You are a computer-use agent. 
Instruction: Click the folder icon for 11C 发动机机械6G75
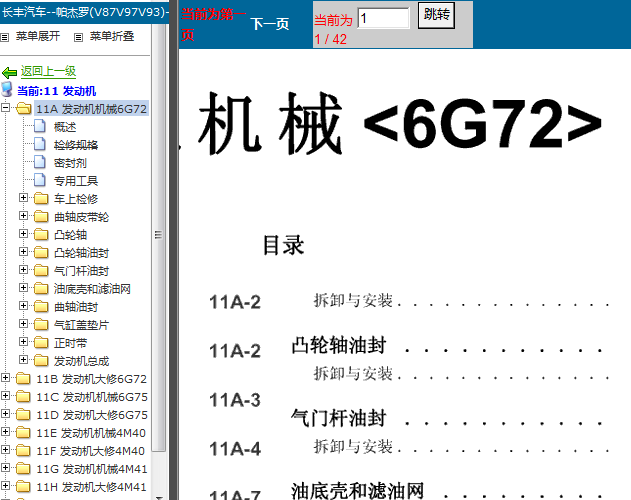(23, 397)
